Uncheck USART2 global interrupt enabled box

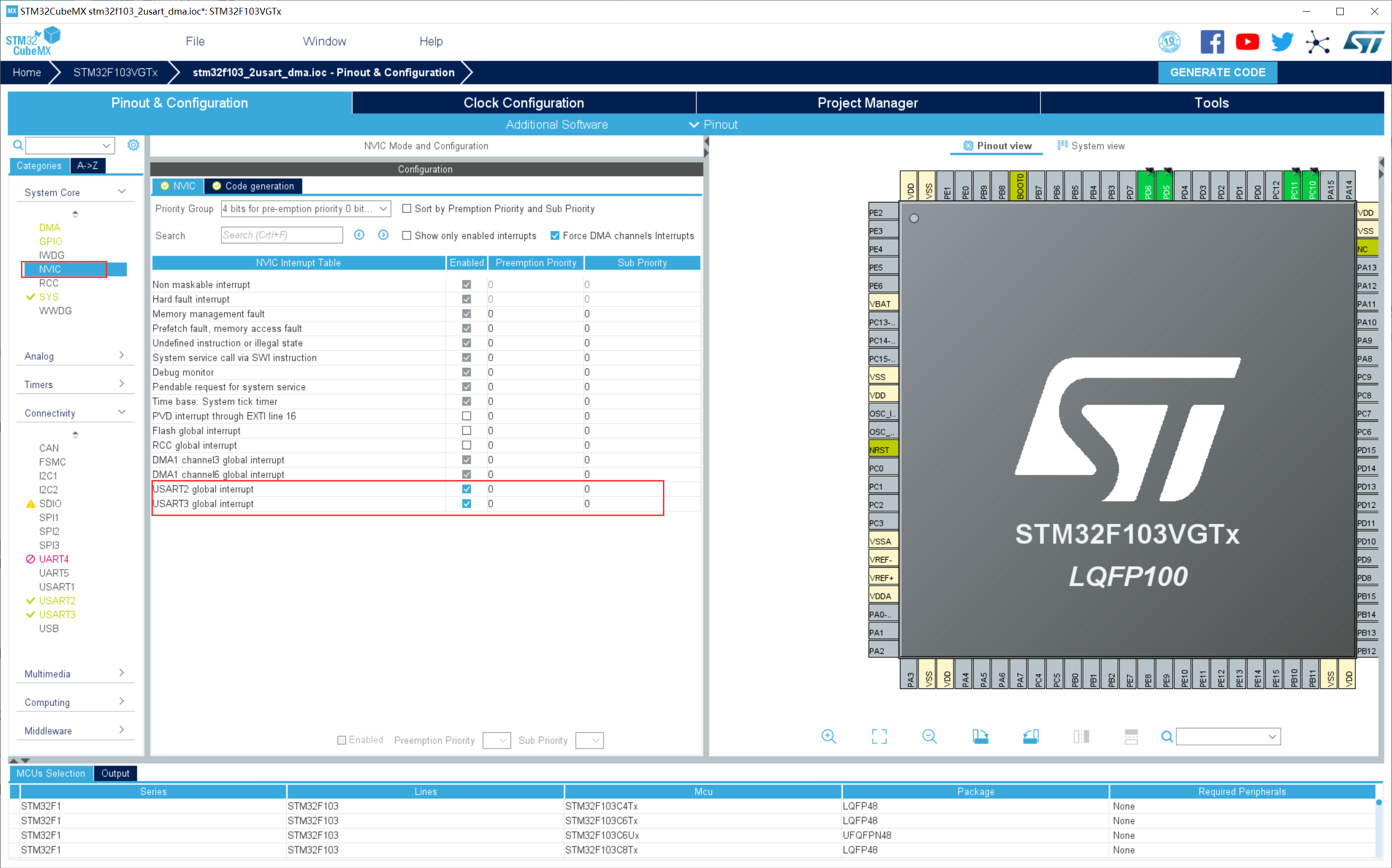click(x=466, y=489)
